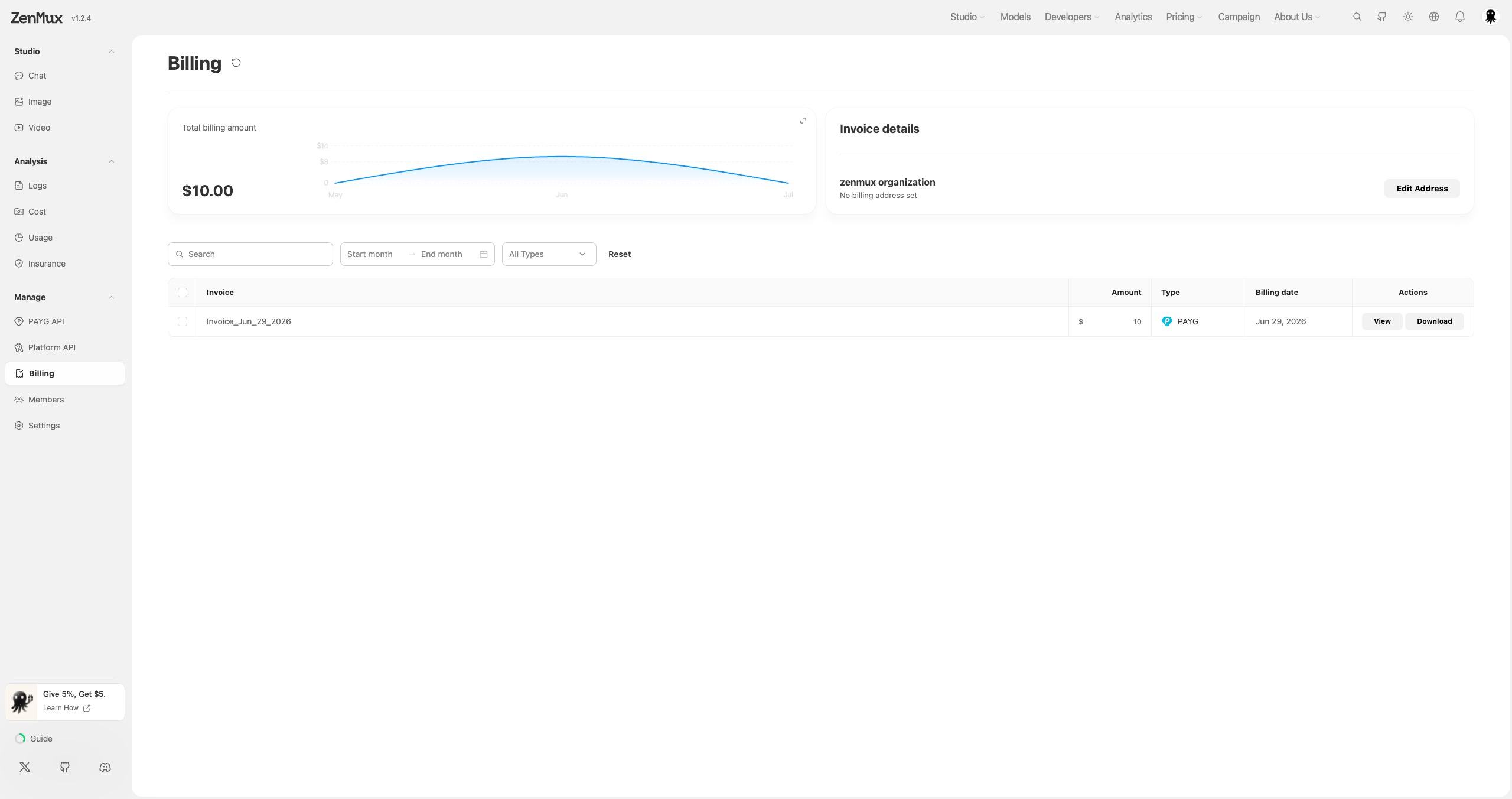
Task: Open search from the top navigation bar
Action: 1357,17
